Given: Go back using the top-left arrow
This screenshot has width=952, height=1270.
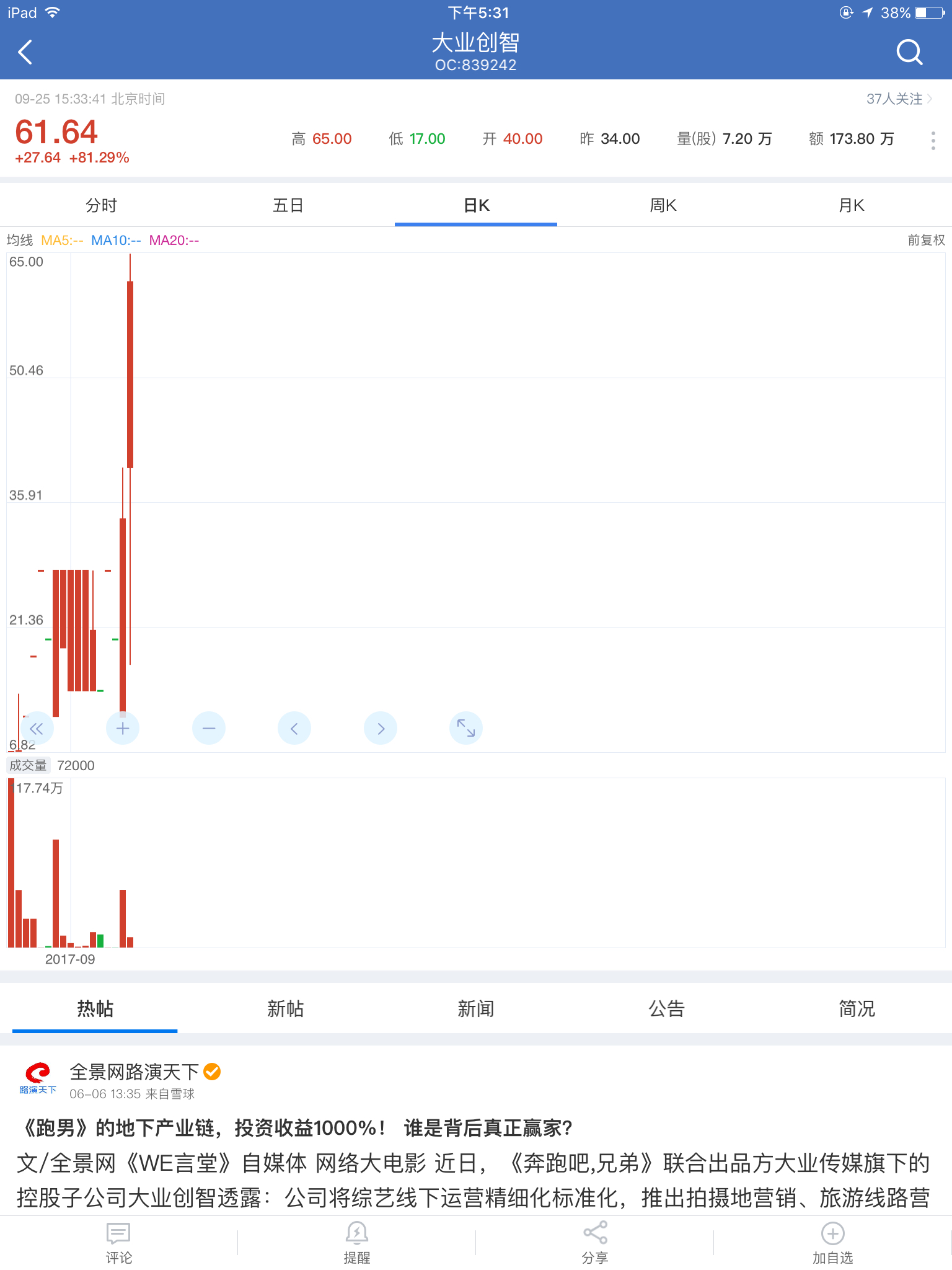Looking at the screenshot, I should point(25,52).
